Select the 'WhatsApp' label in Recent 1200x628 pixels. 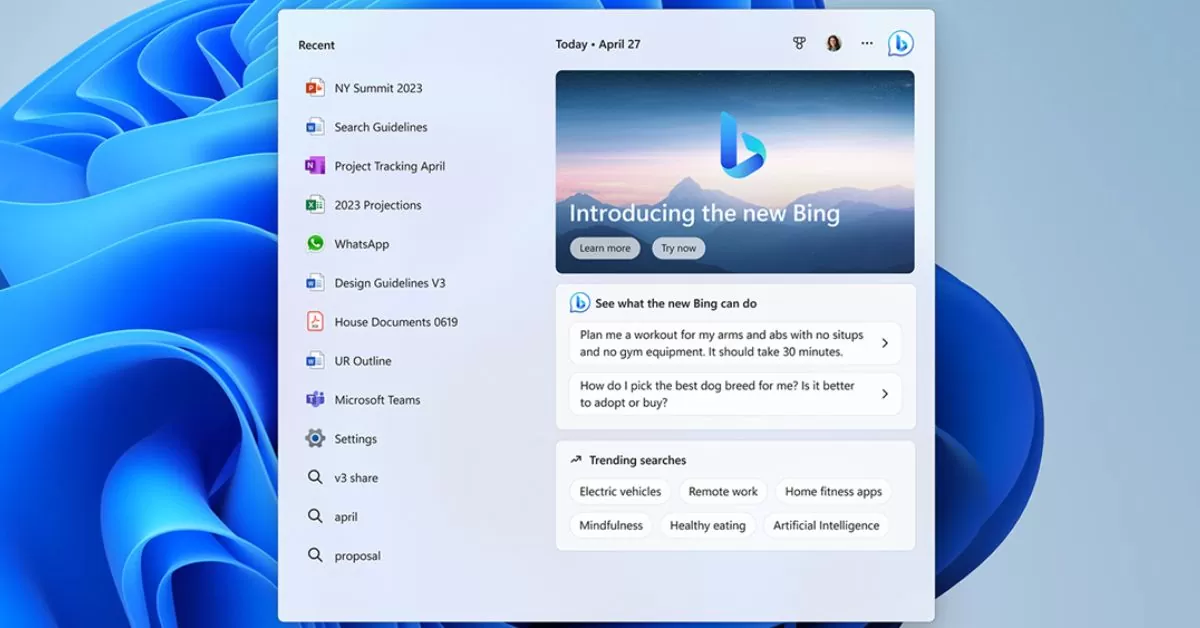coord(362,244)
